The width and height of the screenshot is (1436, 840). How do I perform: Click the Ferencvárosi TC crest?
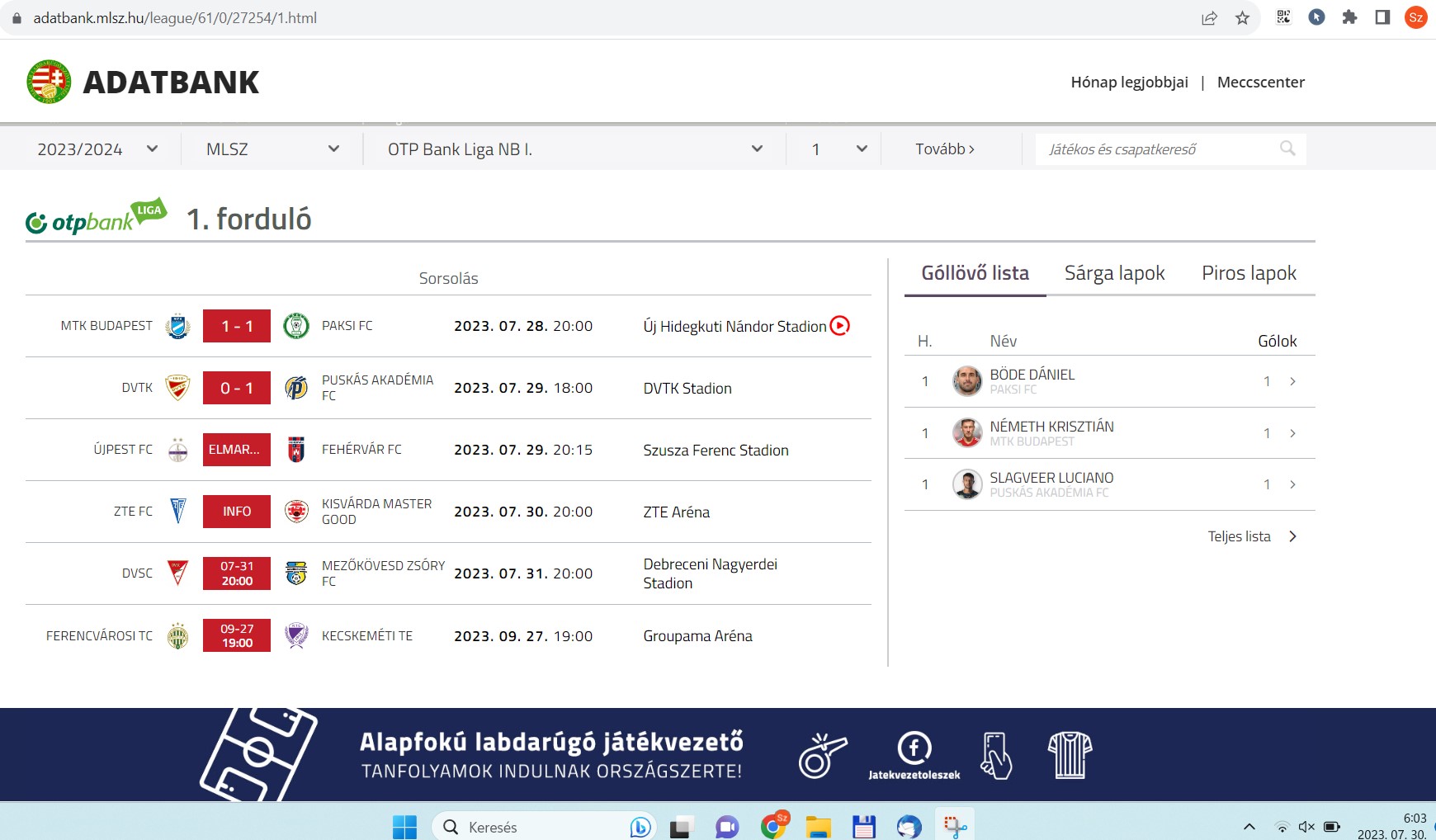[177, 636]
